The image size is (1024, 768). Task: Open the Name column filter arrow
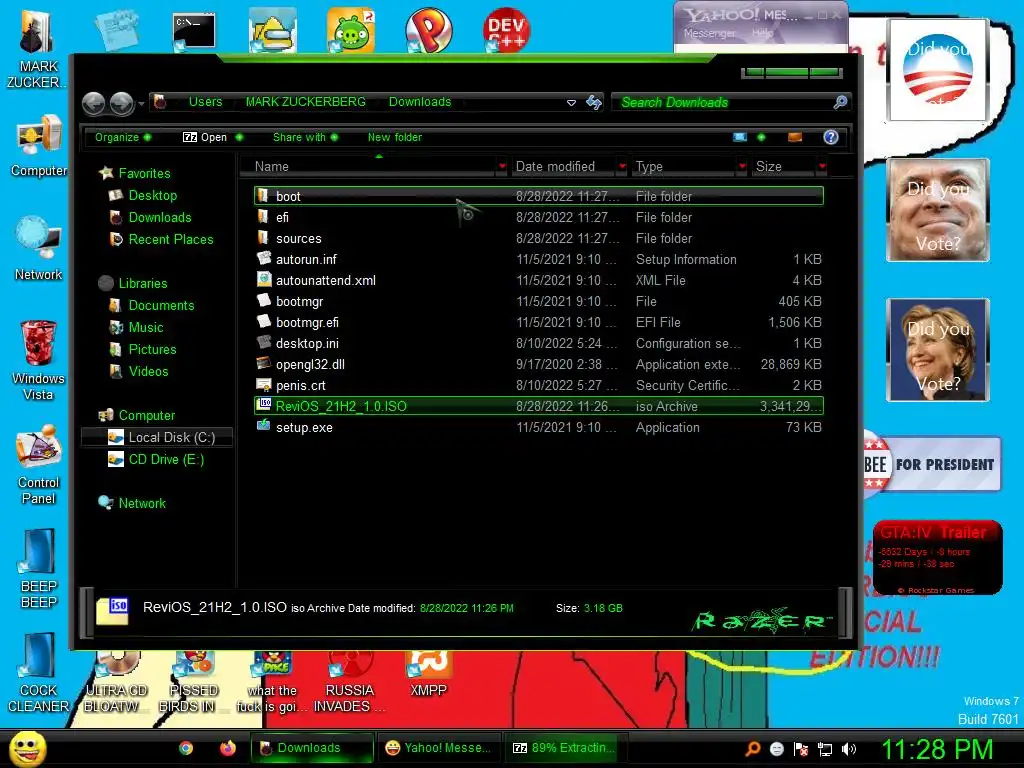point(502,167)
